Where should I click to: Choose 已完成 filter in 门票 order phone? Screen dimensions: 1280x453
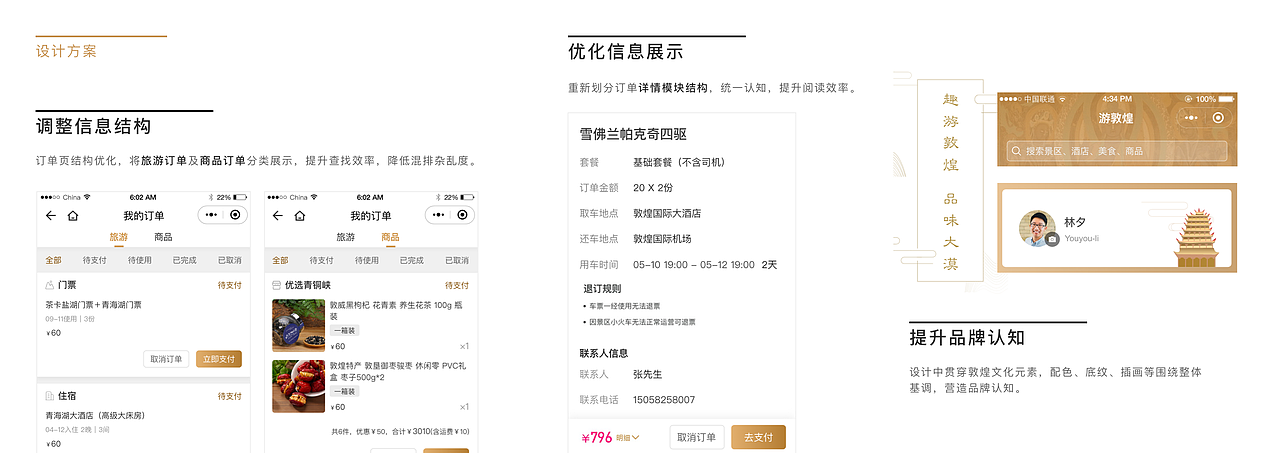tap(184, 260)
